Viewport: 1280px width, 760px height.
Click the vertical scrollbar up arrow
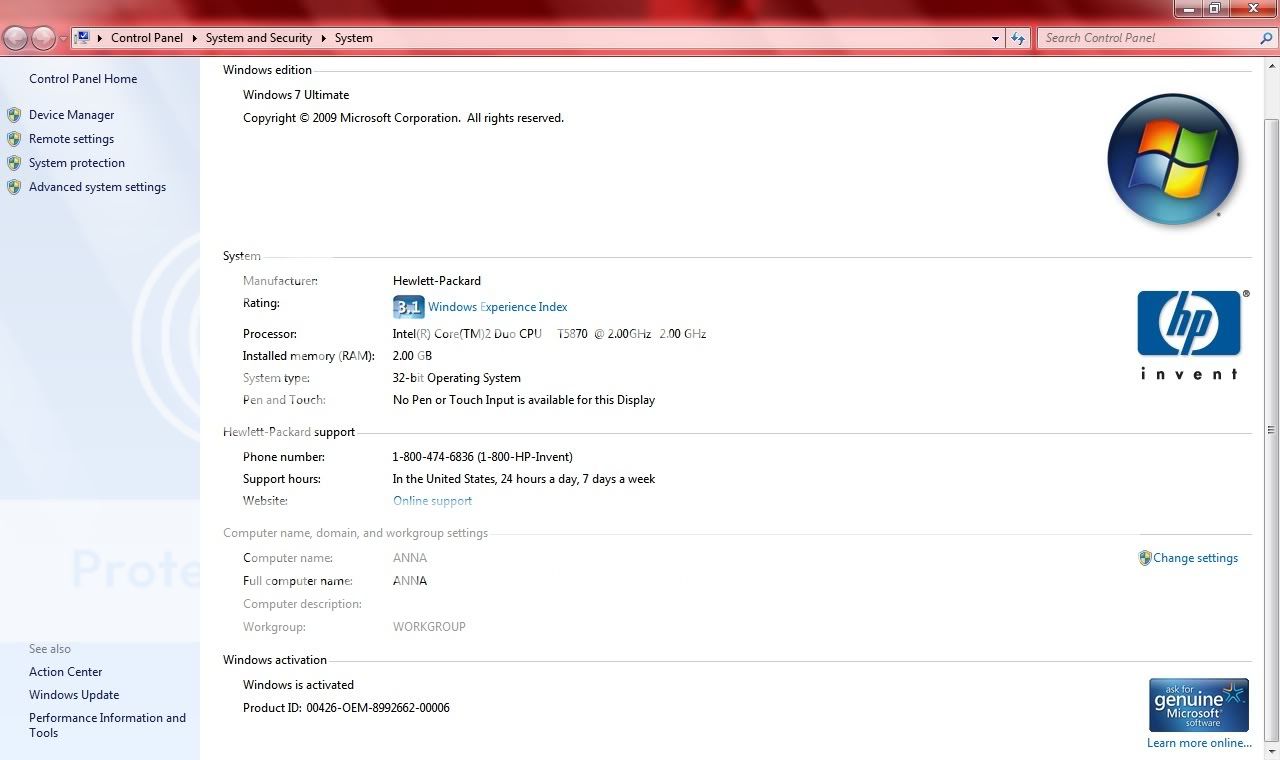pos(1271,67)
